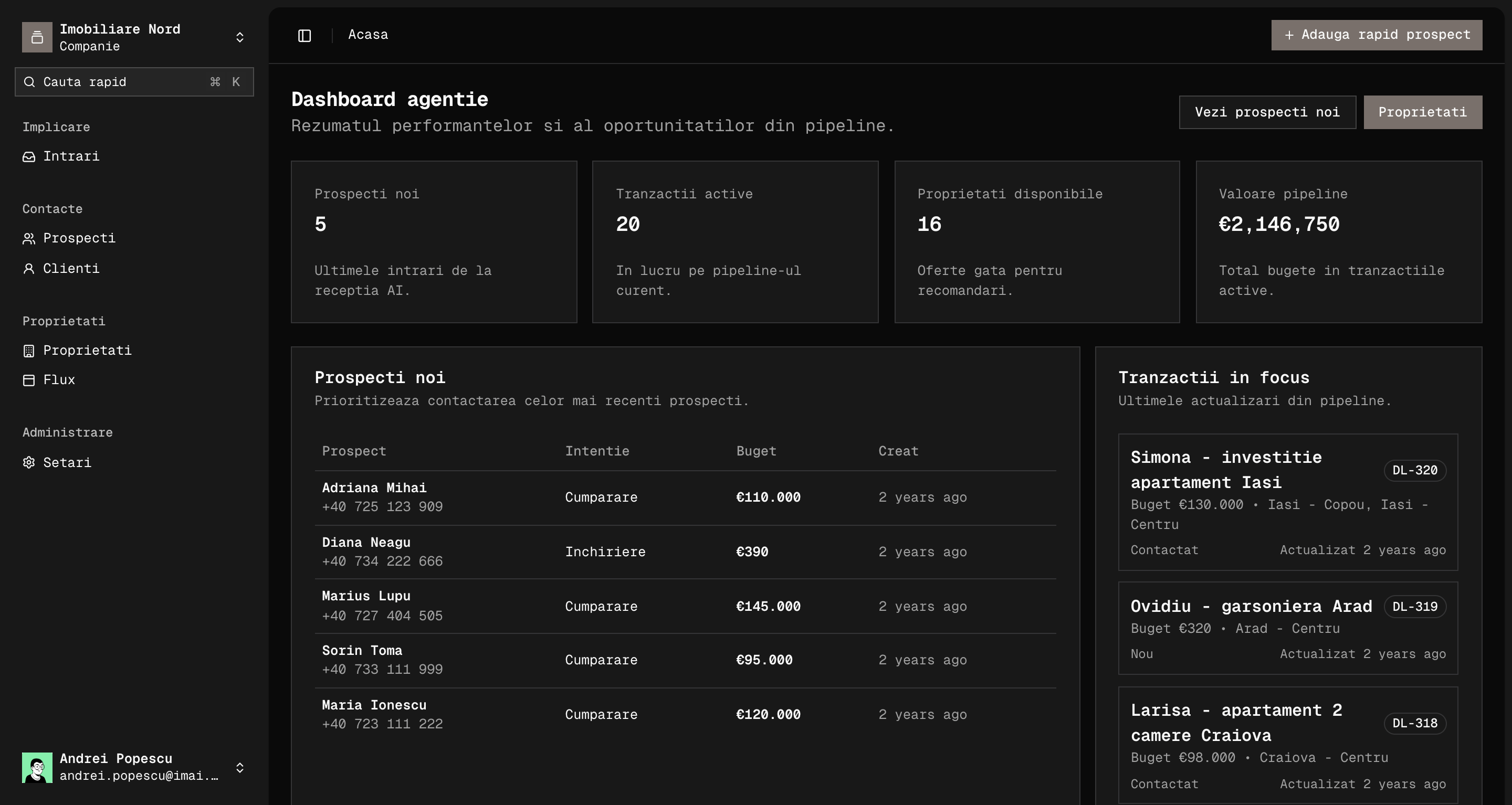Click the Proprietati button near Dashboard agentie
Image resolution: width=1512 pixels, height=805 pixels.
(1422, 111)
